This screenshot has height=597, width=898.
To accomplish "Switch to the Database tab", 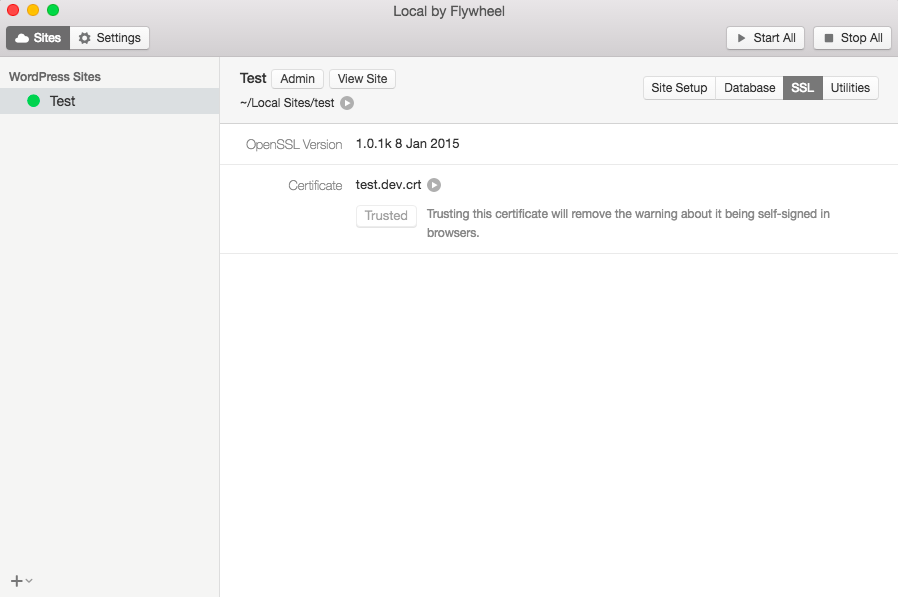I will (749, 88).
